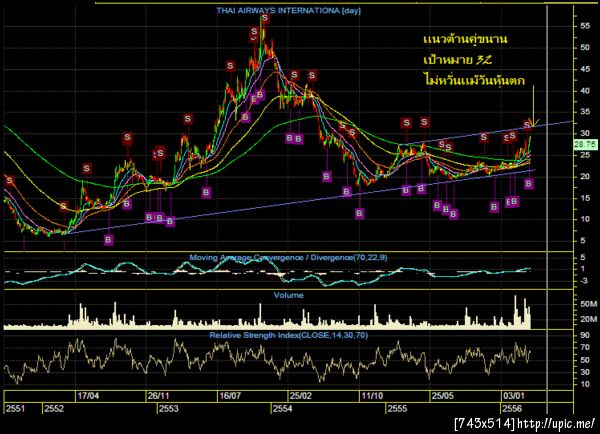Select the 25/02 date marker
The image size is (600, 434).
point(301,396)
